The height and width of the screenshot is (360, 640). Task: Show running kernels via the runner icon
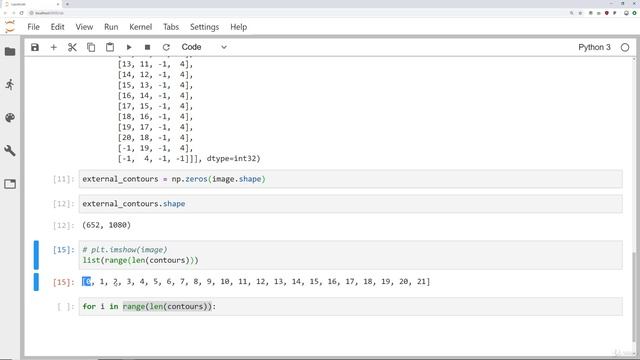10,85
